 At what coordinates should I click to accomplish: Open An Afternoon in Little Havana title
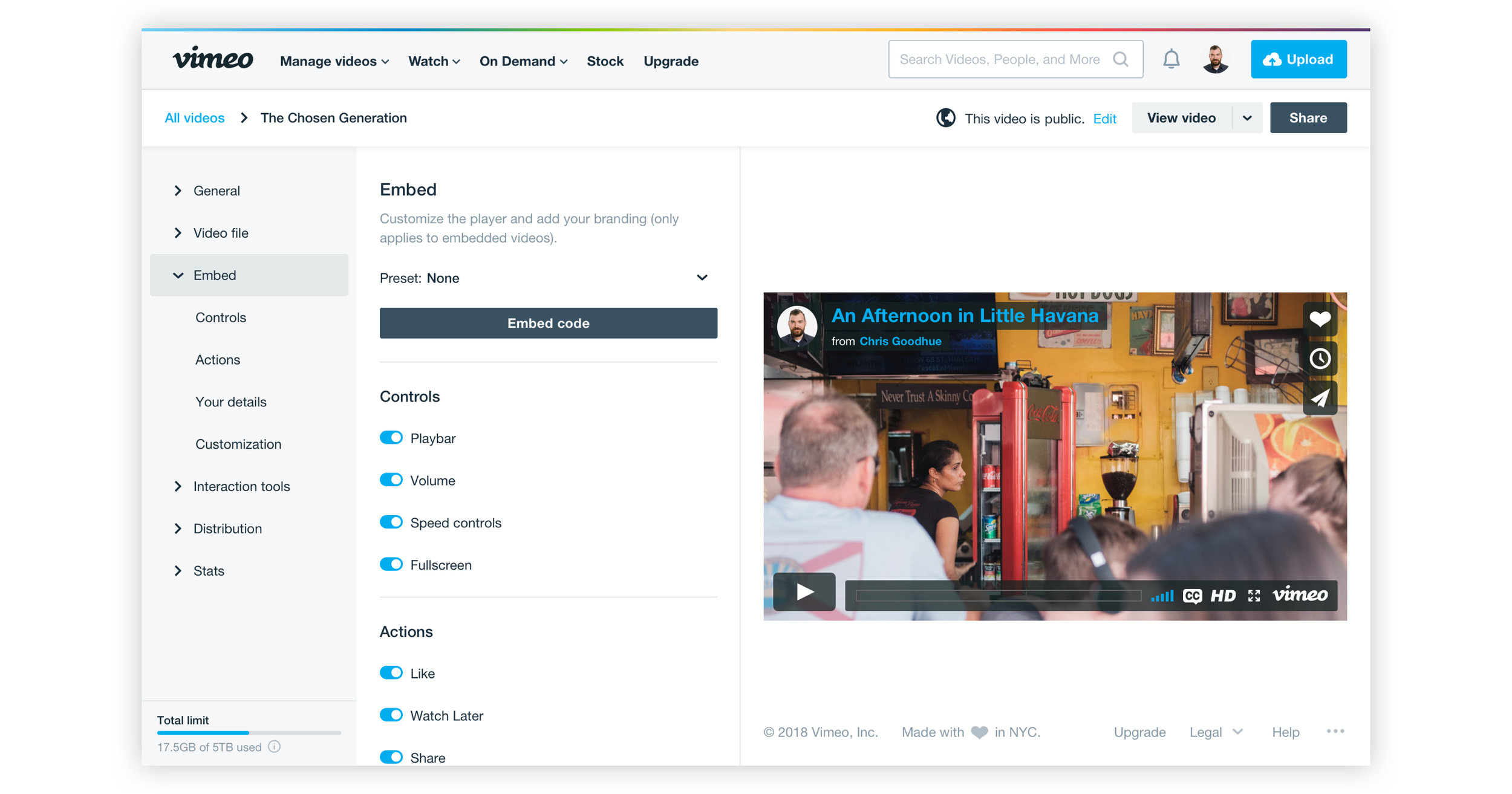964,316
